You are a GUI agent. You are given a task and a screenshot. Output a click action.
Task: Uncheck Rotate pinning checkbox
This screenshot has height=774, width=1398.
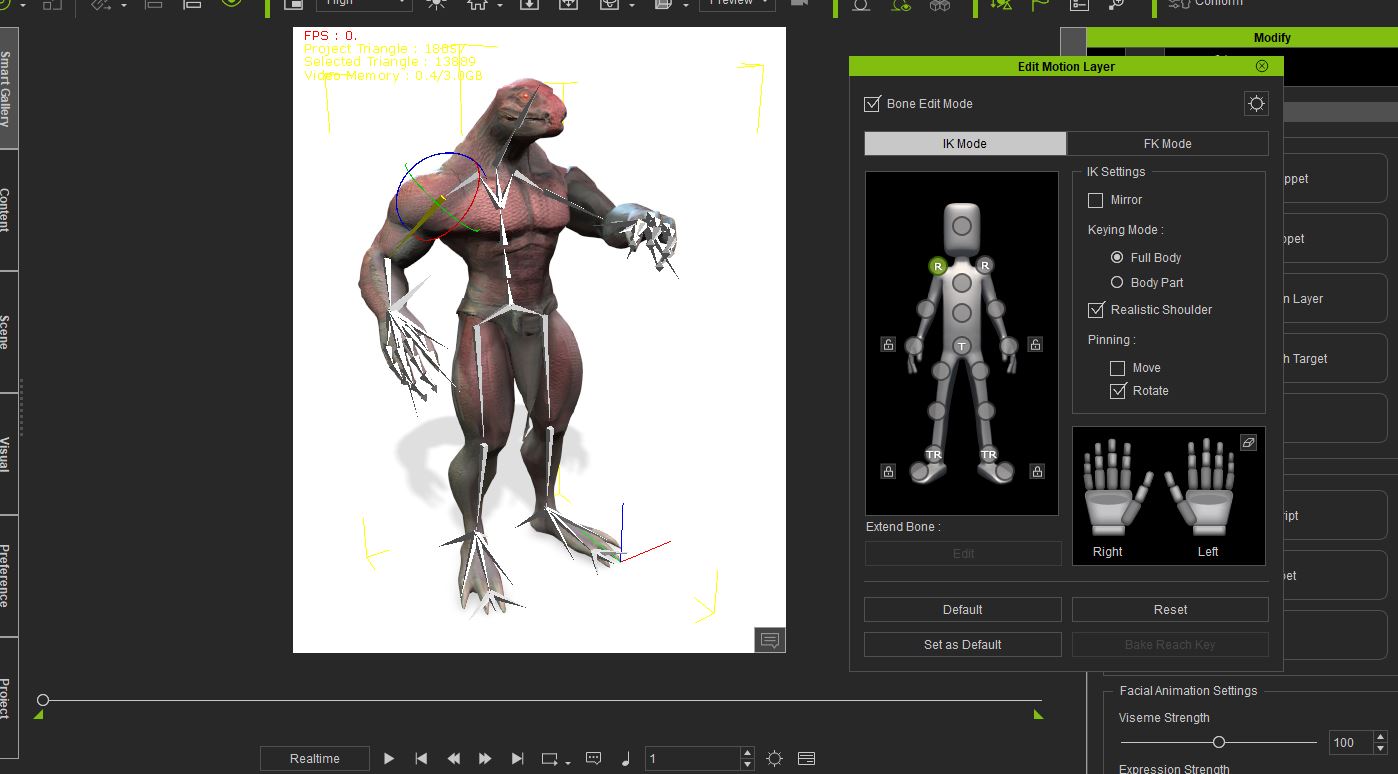point(1118,391)
